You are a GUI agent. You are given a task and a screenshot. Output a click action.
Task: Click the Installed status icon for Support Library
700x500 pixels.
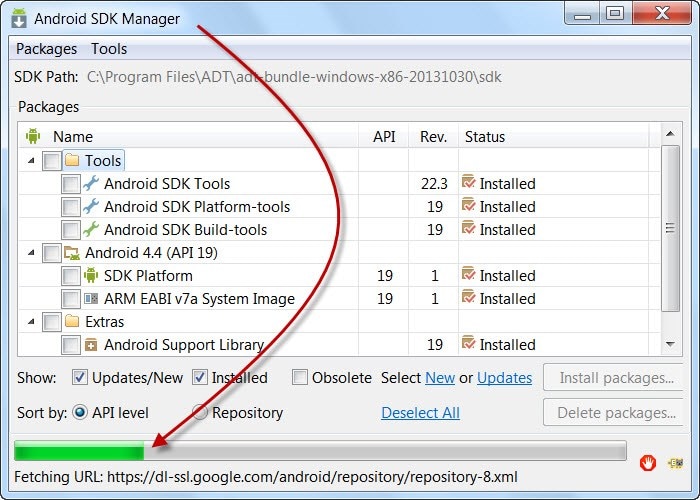click(468, 343)
